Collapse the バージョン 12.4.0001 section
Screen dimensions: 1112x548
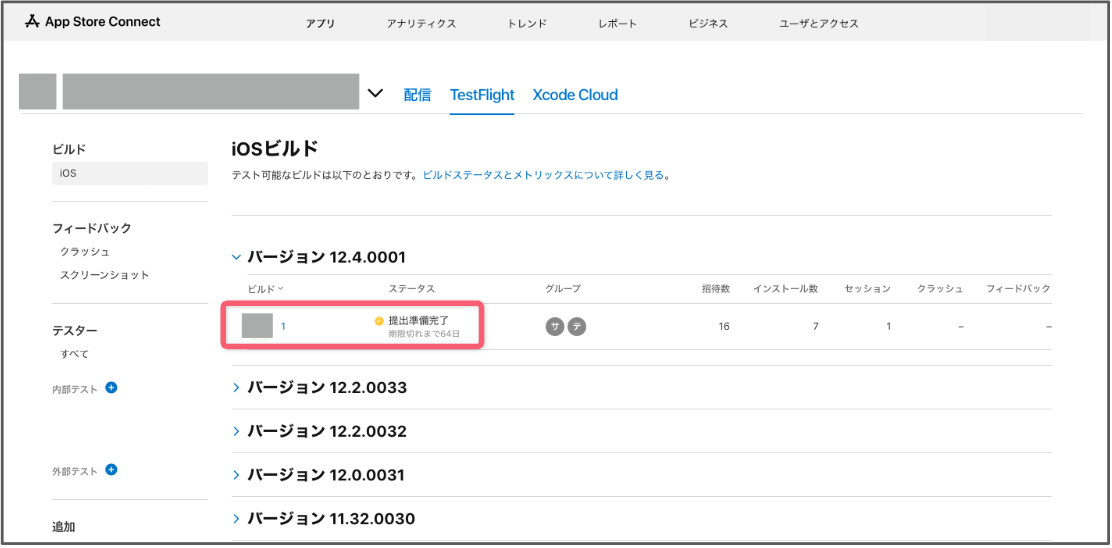tap(237, 257)
